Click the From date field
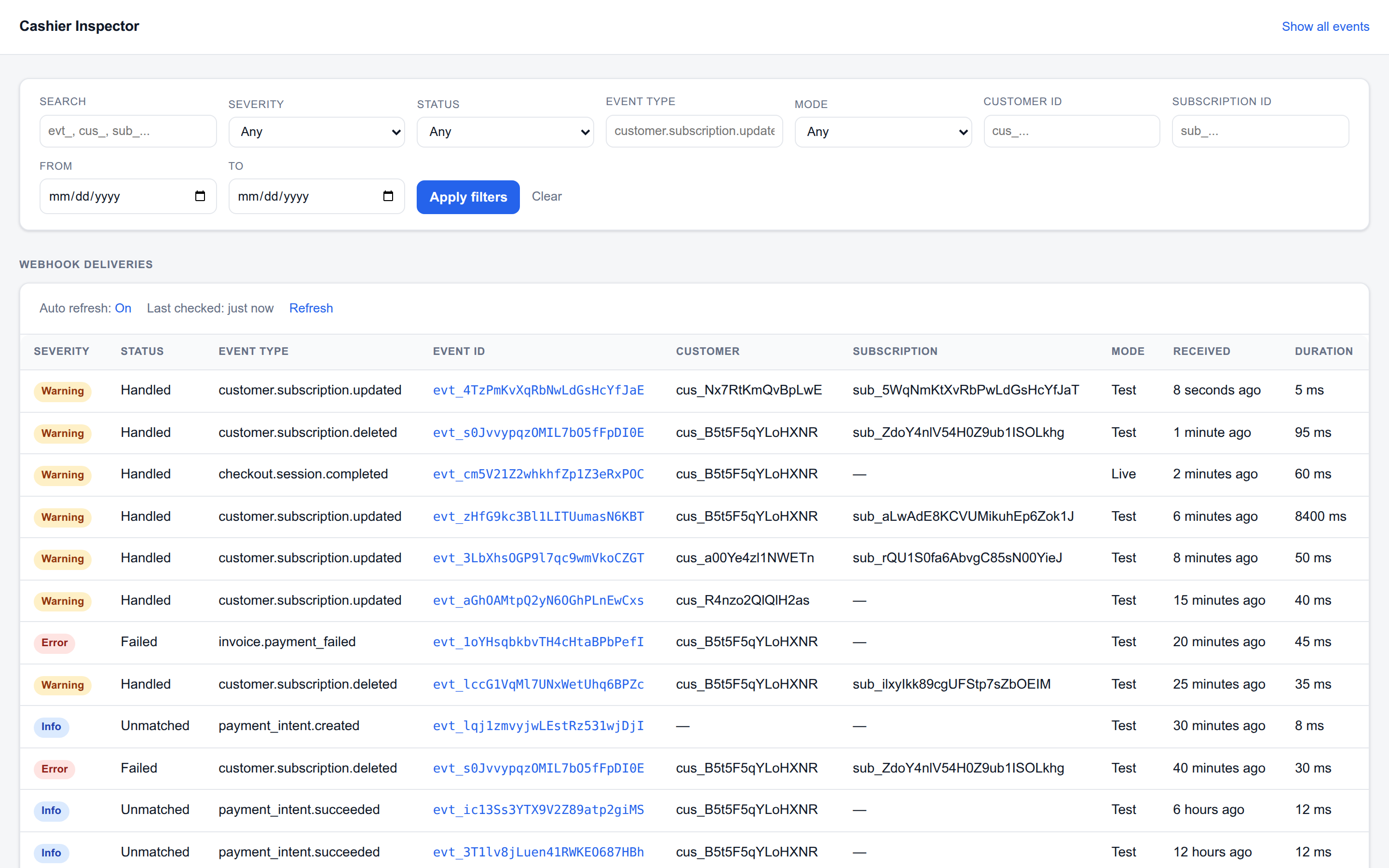Image resolution: width=1389 pixels, height=868 pixels. pos(128,196)
